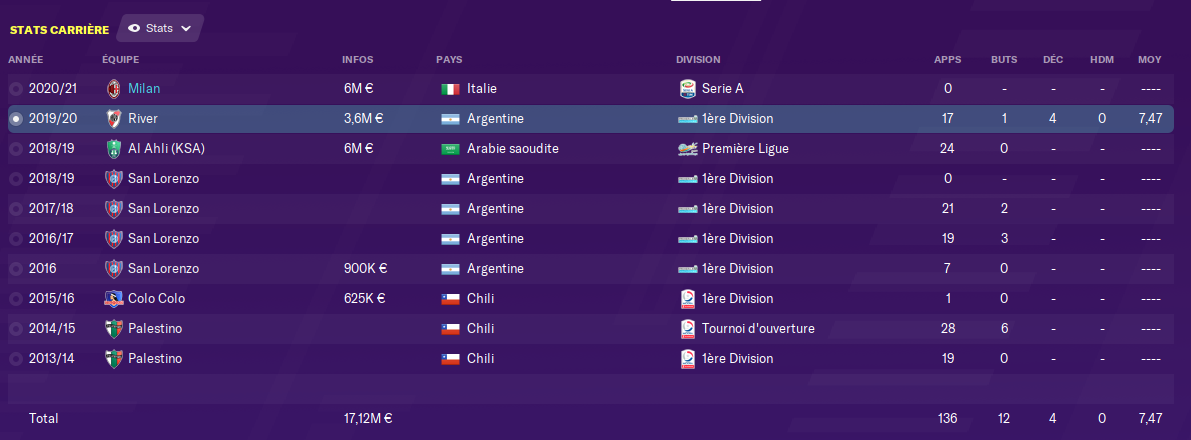Click the Serie A league logo
This screenshot has height=440, width=1191.
686,88
